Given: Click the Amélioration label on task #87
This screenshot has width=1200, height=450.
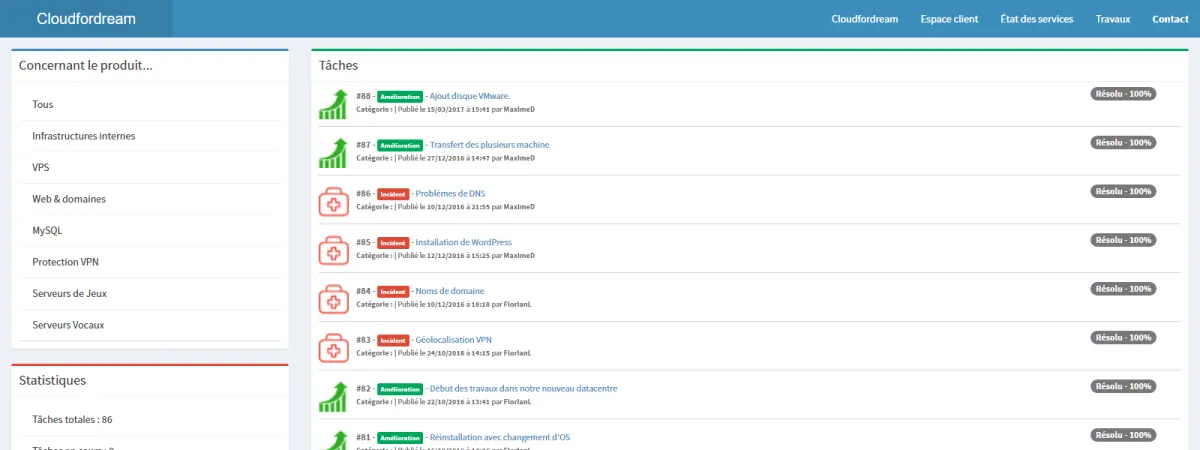Looking at the screenshot, I should click(x=399, y=145).
